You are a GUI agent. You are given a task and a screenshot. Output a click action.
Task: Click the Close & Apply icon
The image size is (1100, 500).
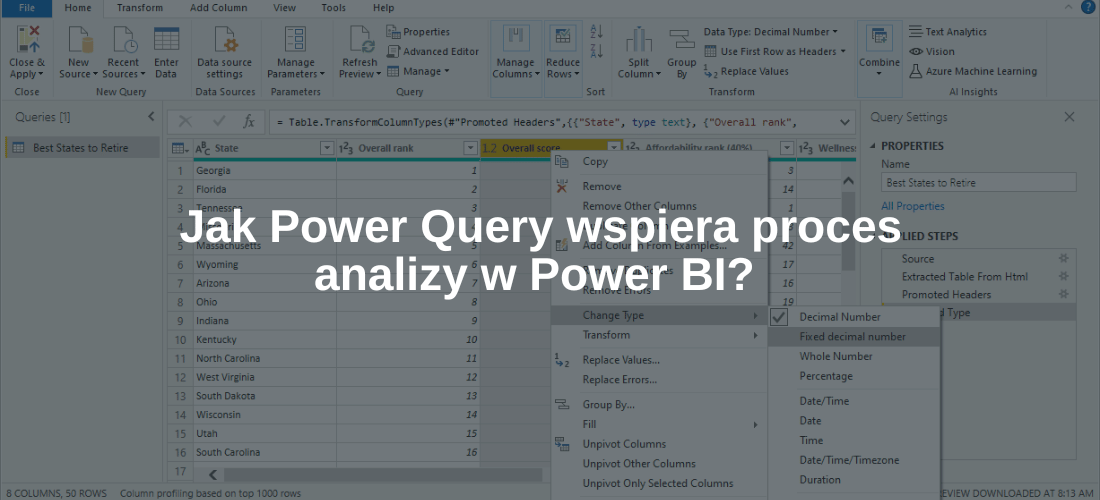tap(27, 39)
